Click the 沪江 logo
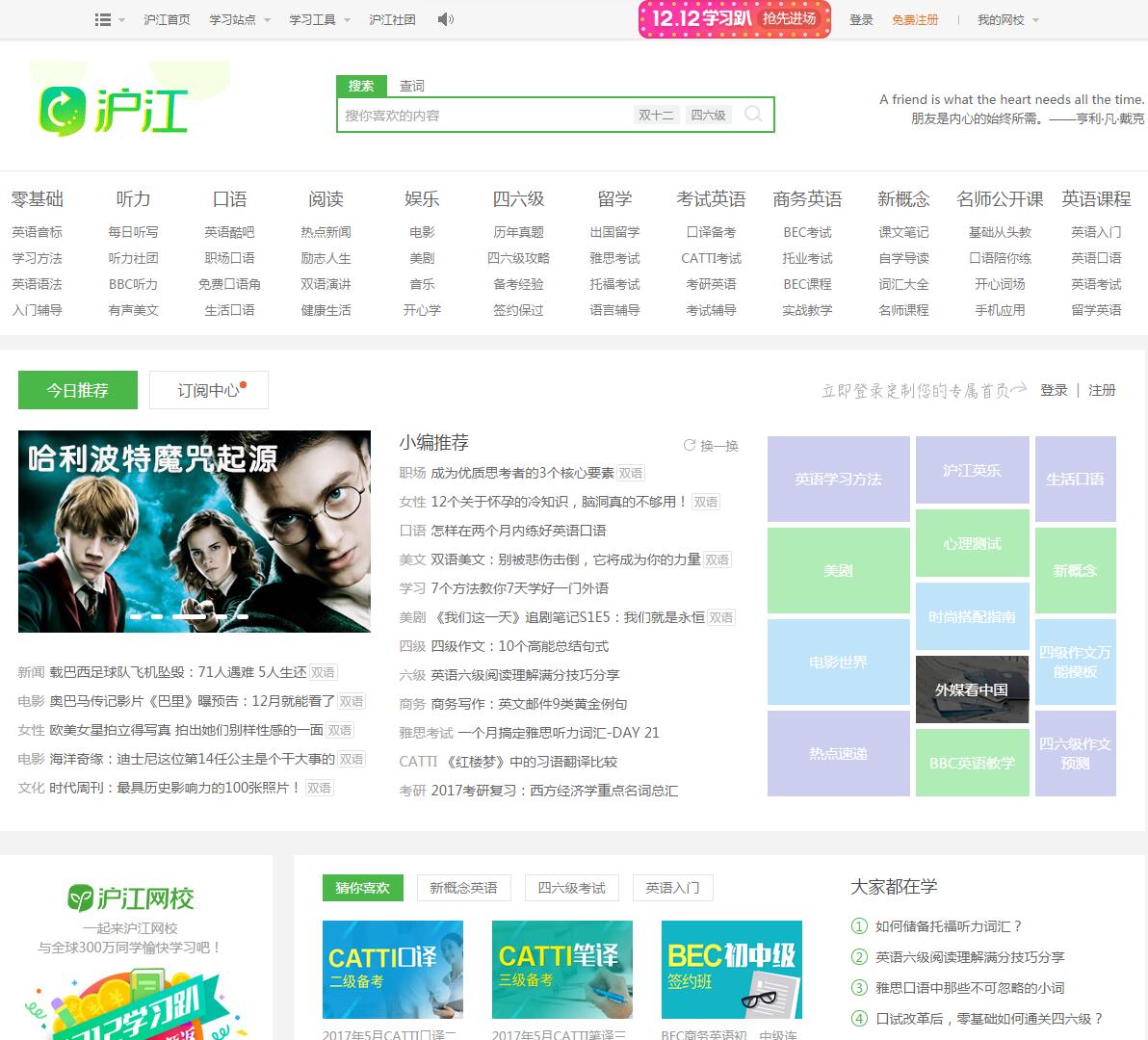Viewport: 1148px width, 1040px height. tap(113, 112)
